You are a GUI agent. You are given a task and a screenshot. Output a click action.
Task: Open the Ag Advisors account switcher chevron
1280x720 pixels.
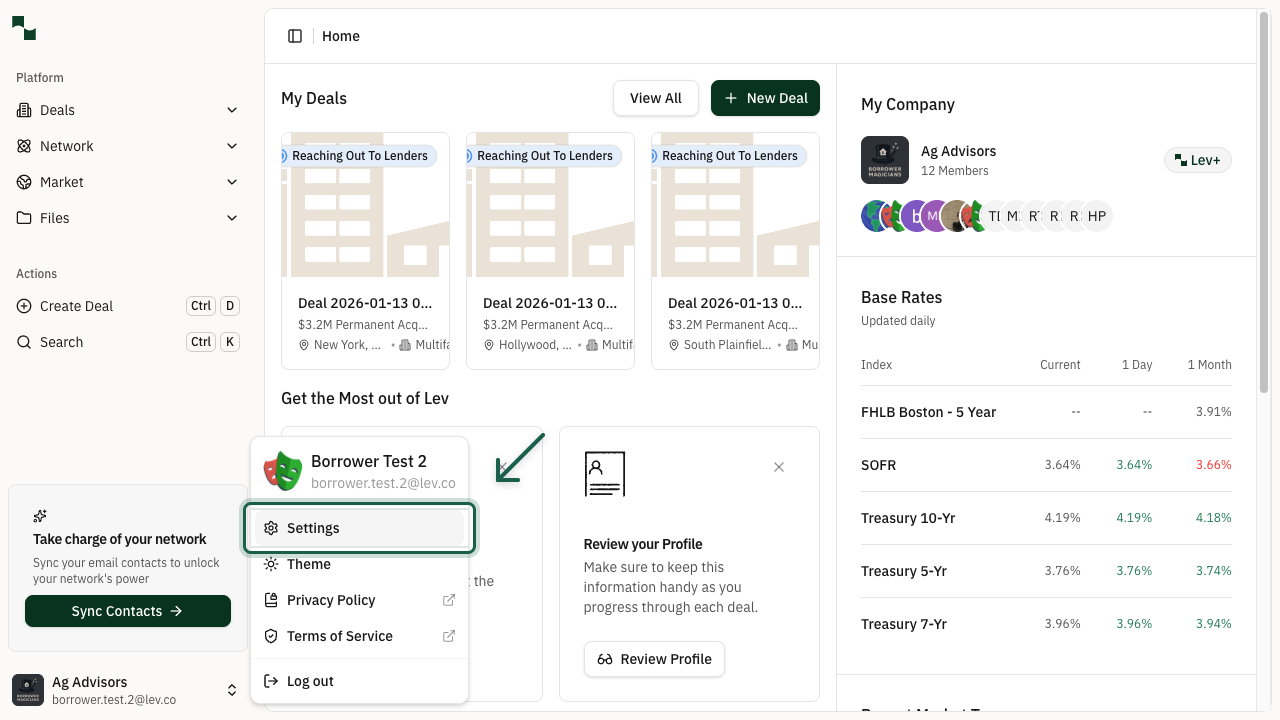coord(232,689)
